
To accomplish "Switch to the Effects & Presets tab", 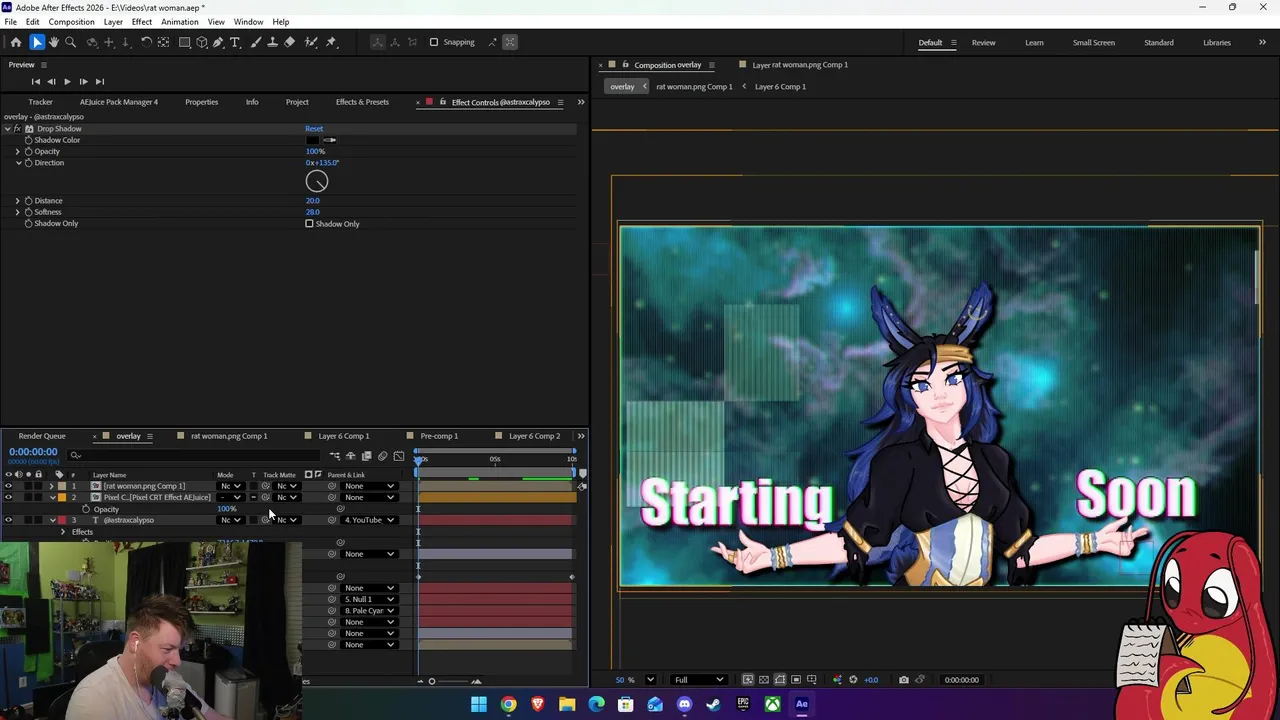I will (362, 102).
